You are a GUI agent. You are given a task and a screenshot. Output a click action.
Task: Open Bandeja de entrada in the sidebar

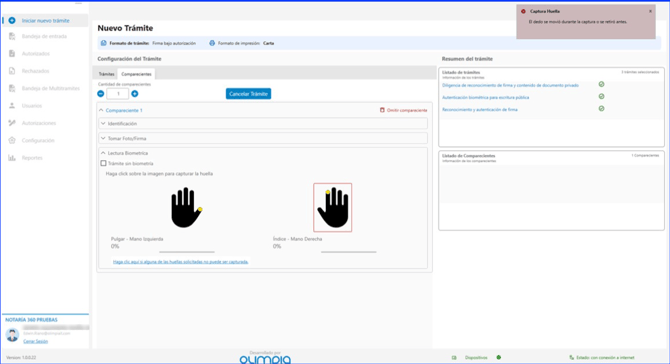(44, 36)
